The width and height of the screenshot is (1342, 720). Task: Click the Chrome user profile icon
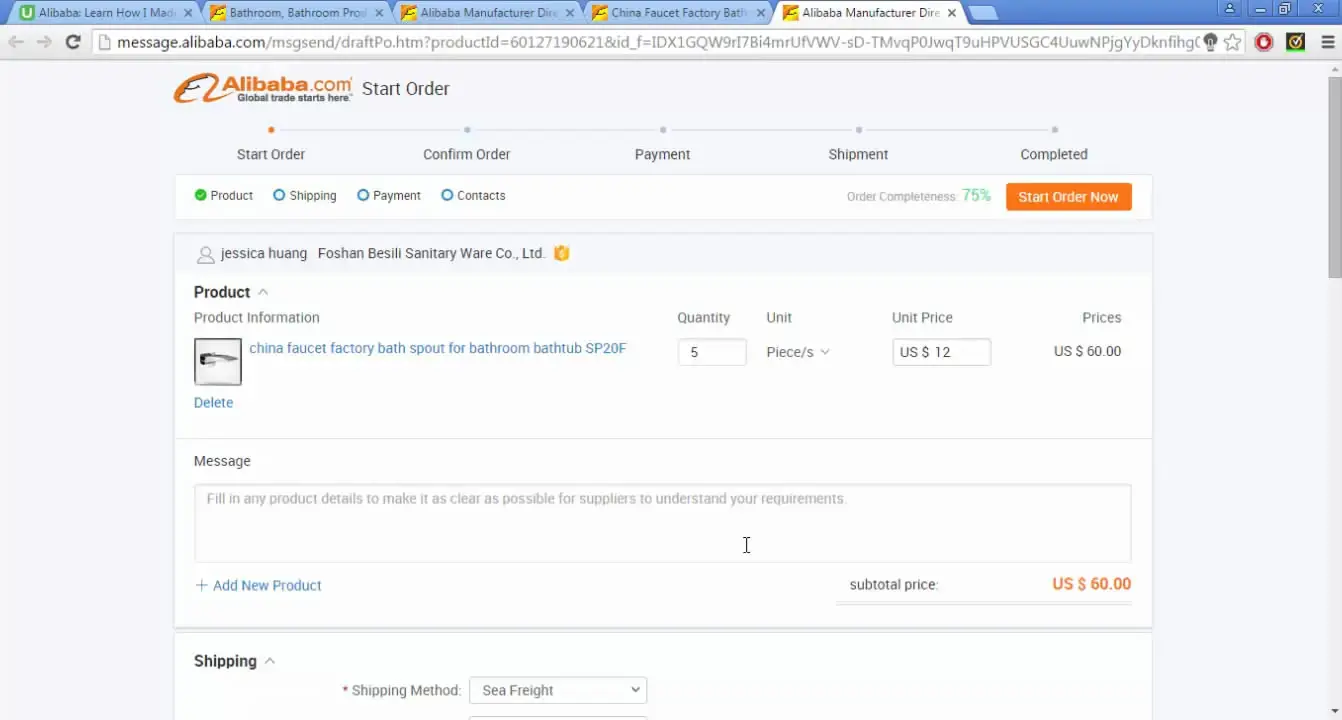1229,8
